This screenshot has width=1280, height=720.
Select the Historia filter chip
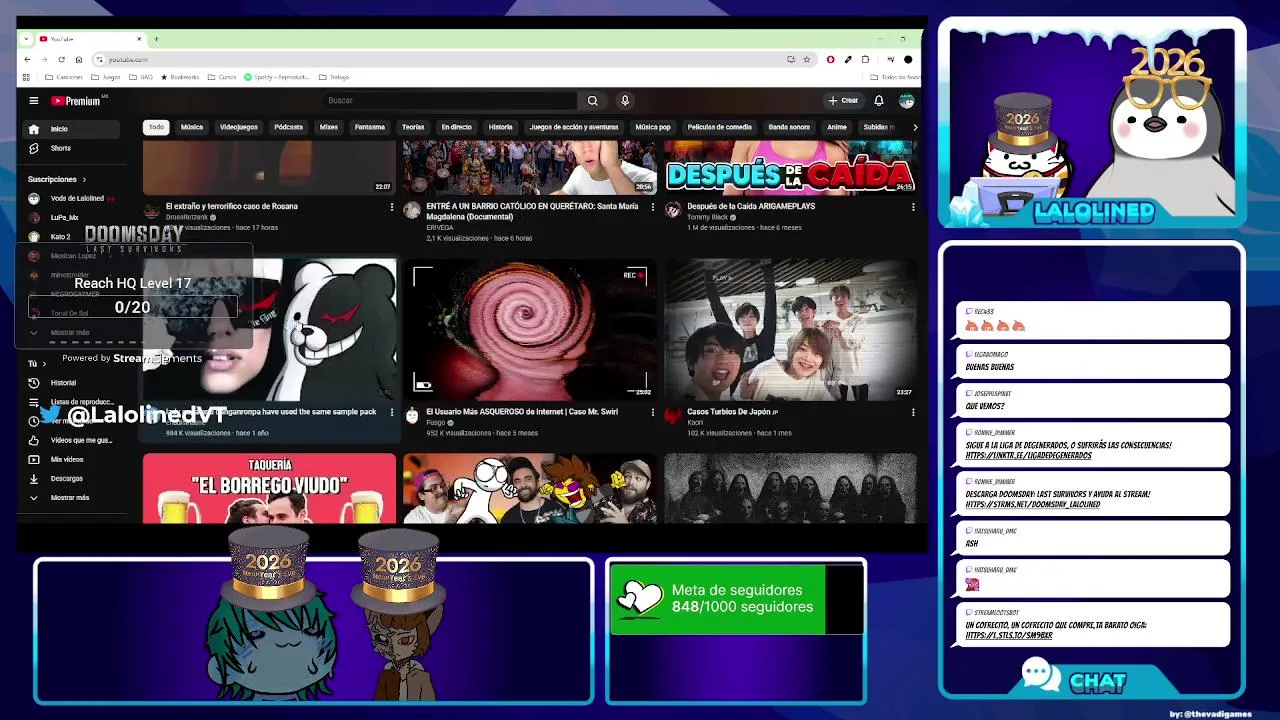point(501,127)
